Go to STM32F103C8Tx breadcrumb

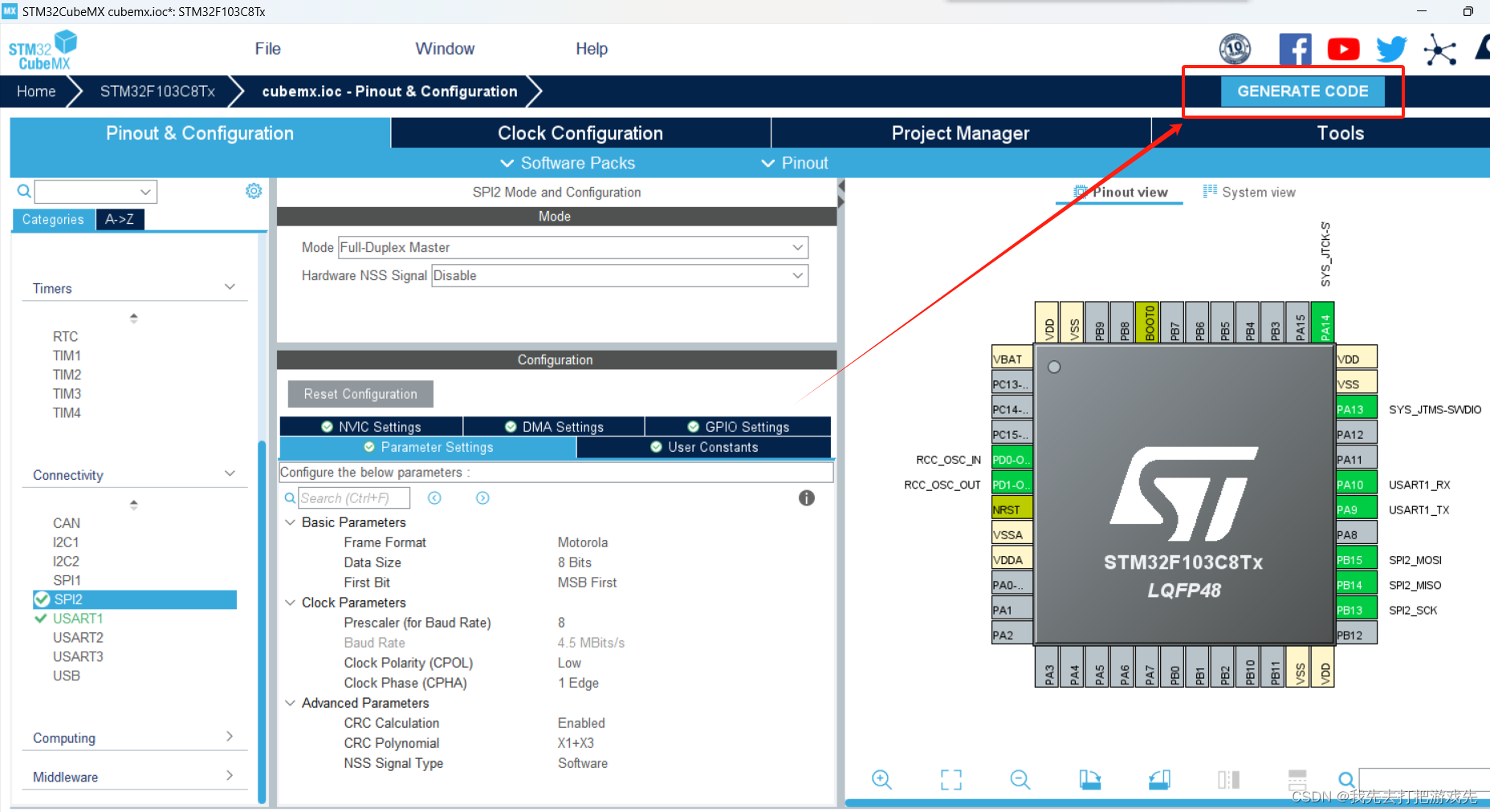(157, 91)
